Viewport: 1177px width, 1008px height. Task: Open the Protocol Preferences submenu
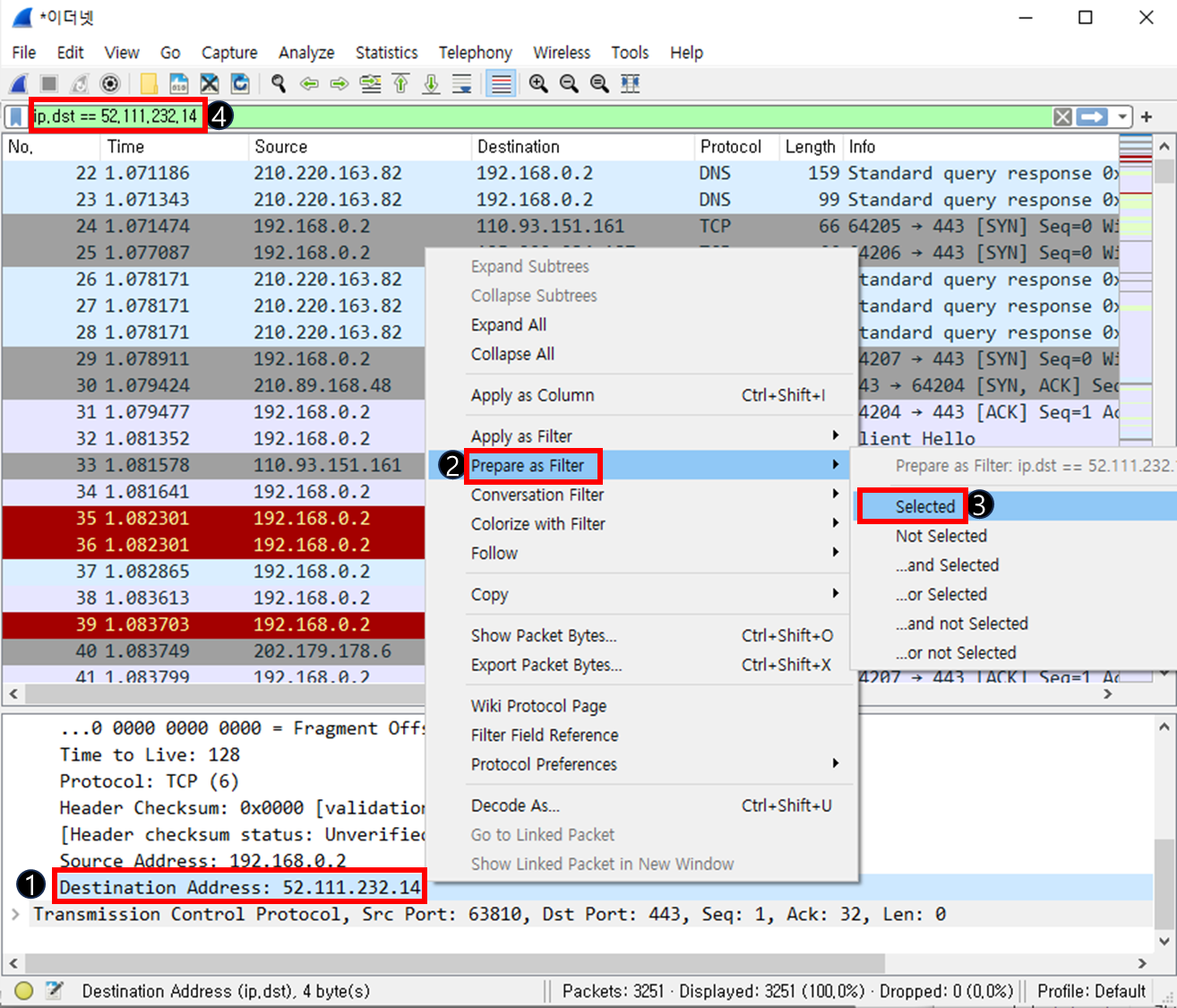point(642,764)
